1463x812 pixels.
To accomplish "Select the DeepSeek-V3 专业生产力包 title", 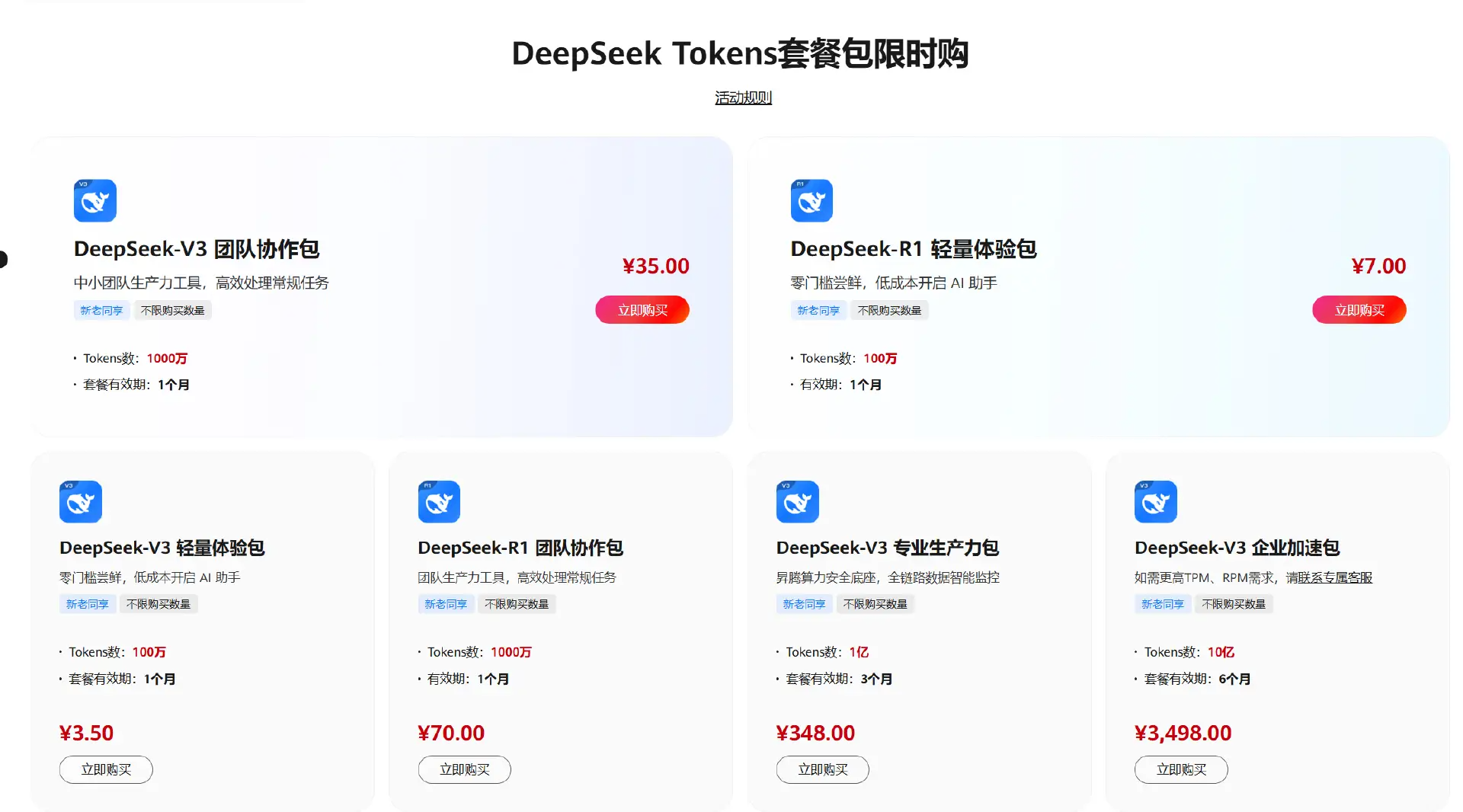I will pyautogui.click(x=888, y=548).
